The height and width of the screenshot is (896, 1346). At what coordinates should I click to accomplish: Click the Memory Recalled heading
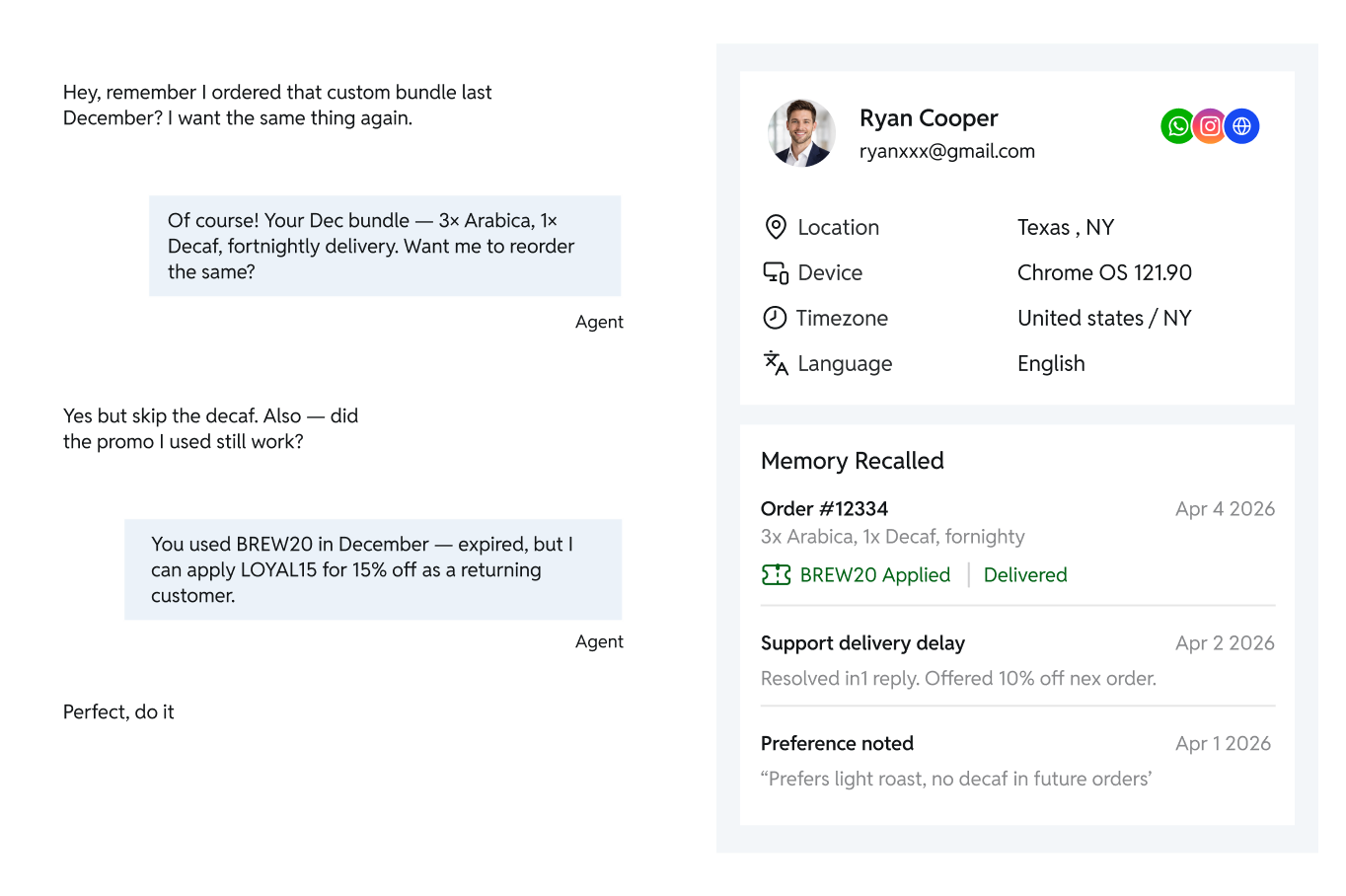[x=853, y=461]
